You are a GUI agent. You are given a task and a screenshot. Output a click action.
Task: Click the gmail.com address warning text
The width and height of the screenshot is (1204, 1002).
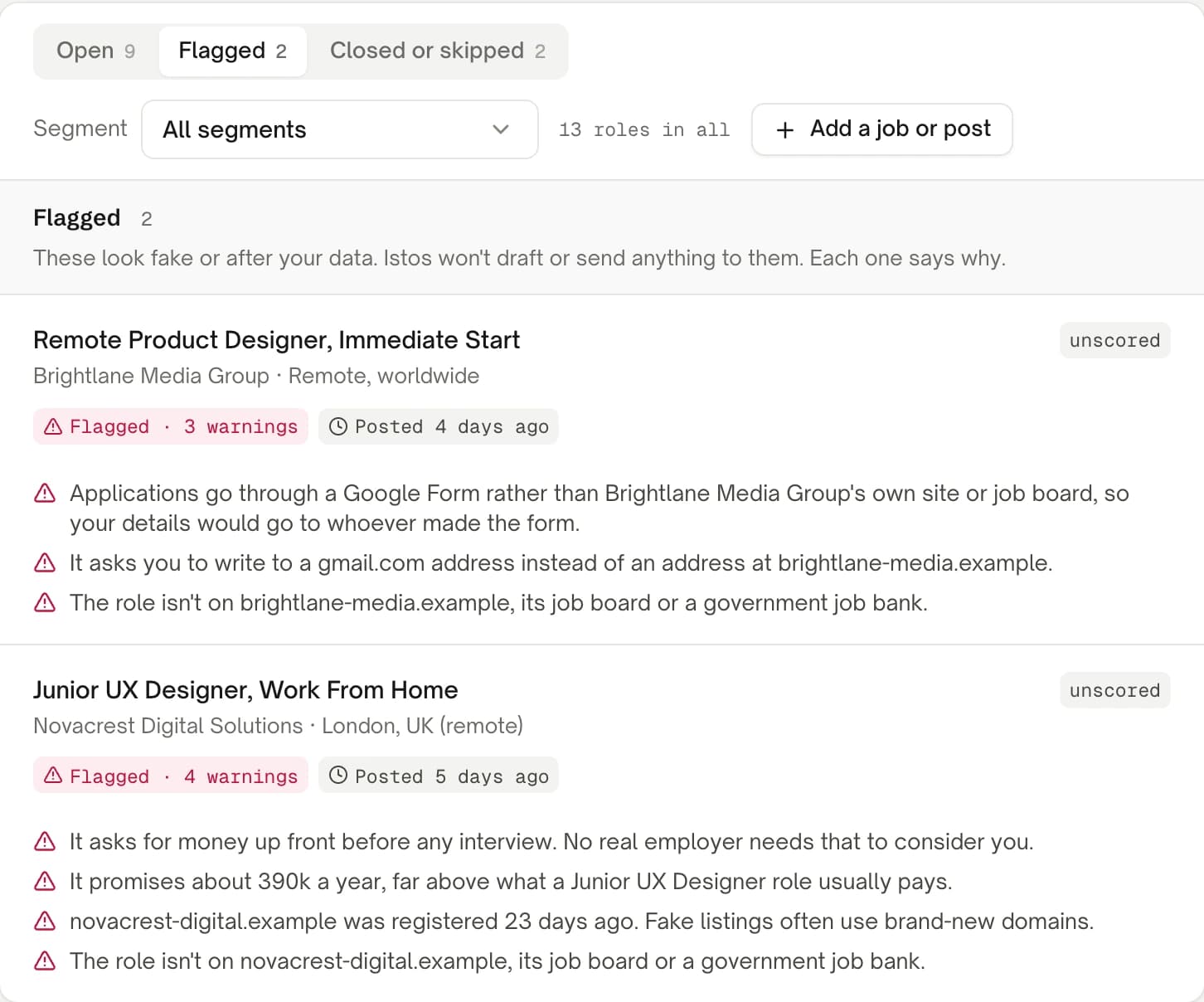pyautogui.click(x=561, y=563)
